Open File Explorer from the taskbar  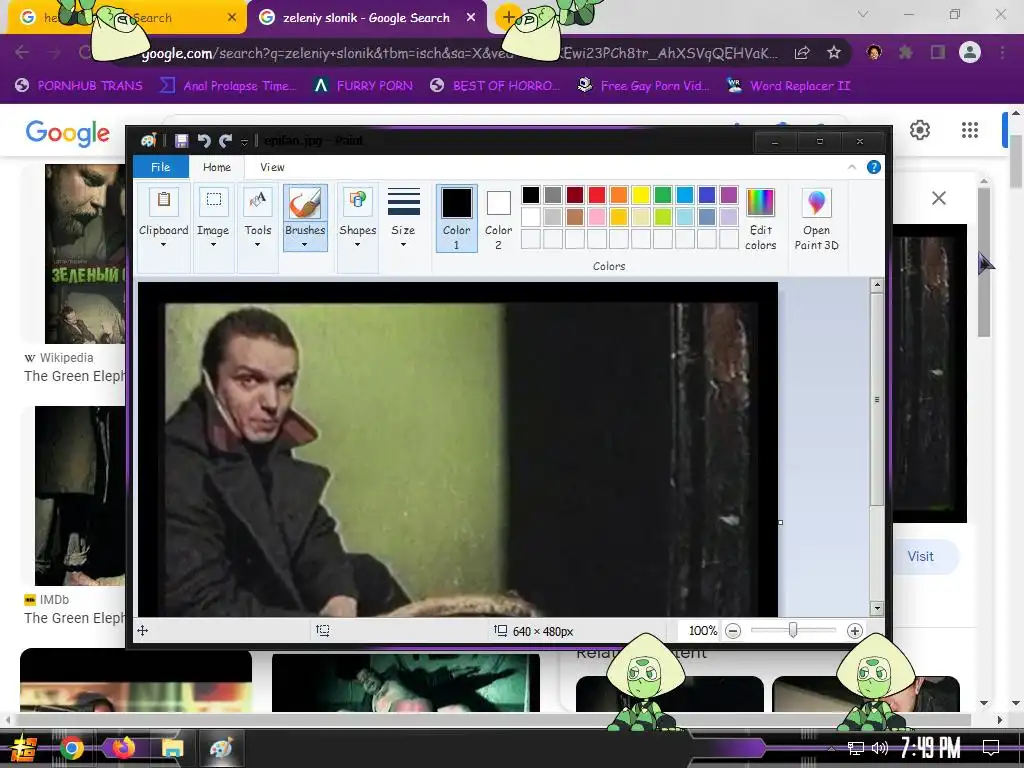[x=172, y=748]
